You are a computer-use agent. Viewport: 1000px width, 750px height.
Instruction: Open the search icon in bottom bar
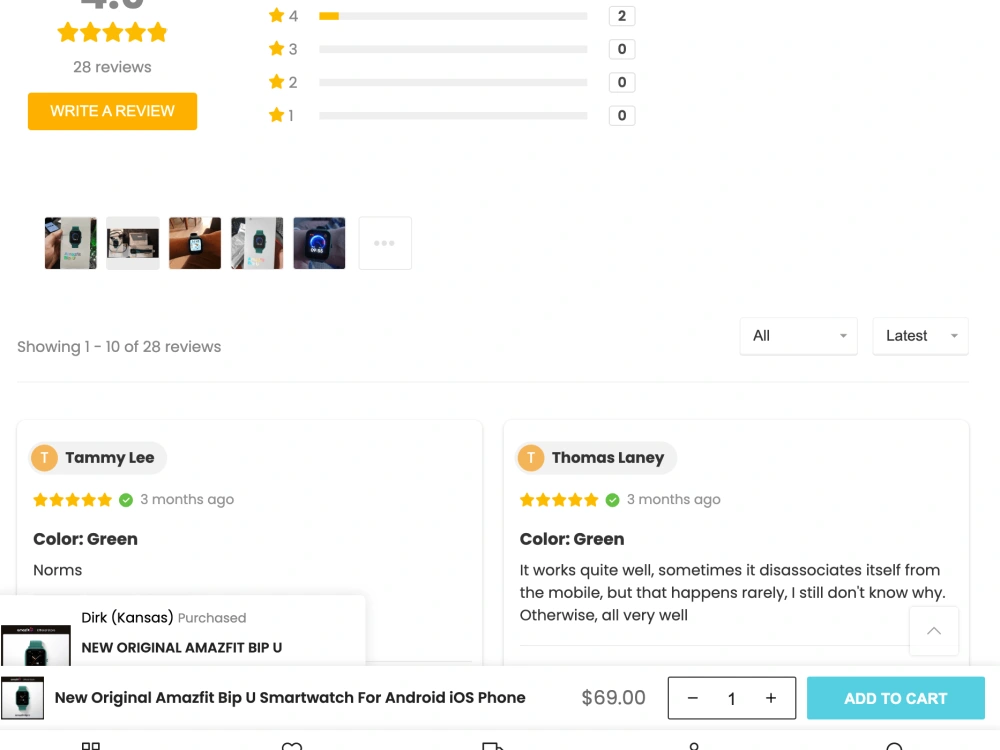pos(894,745)
